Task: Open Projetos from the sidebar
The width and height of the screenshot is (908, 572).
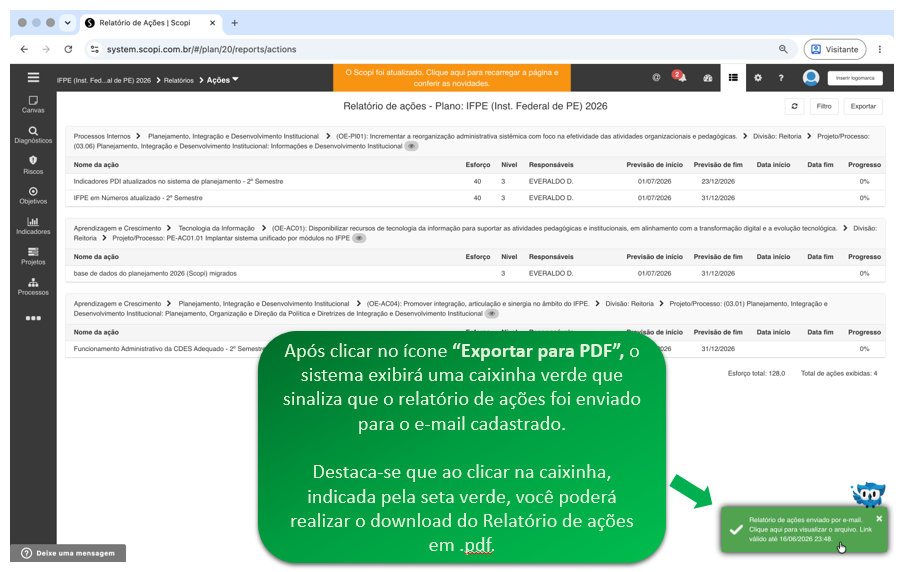Action: pos(33,256)
